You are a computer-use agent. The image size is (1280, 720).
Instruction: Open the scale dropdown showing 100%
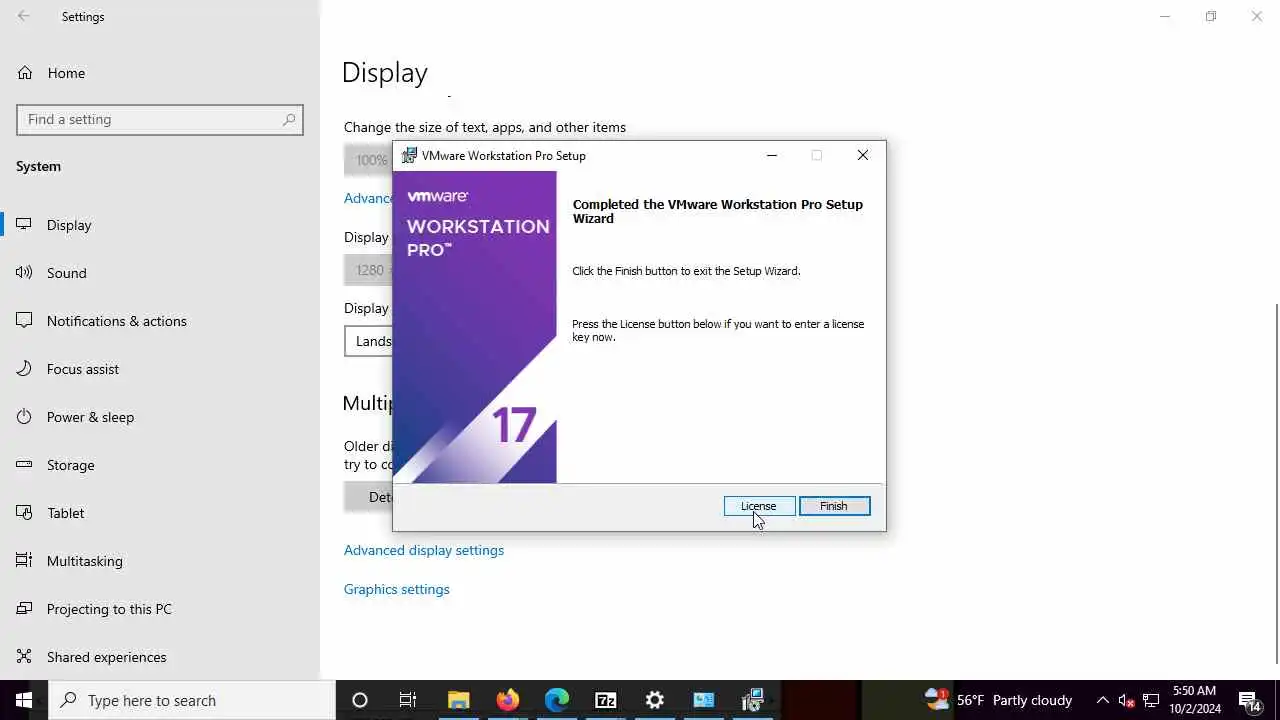tap(368, 160)
